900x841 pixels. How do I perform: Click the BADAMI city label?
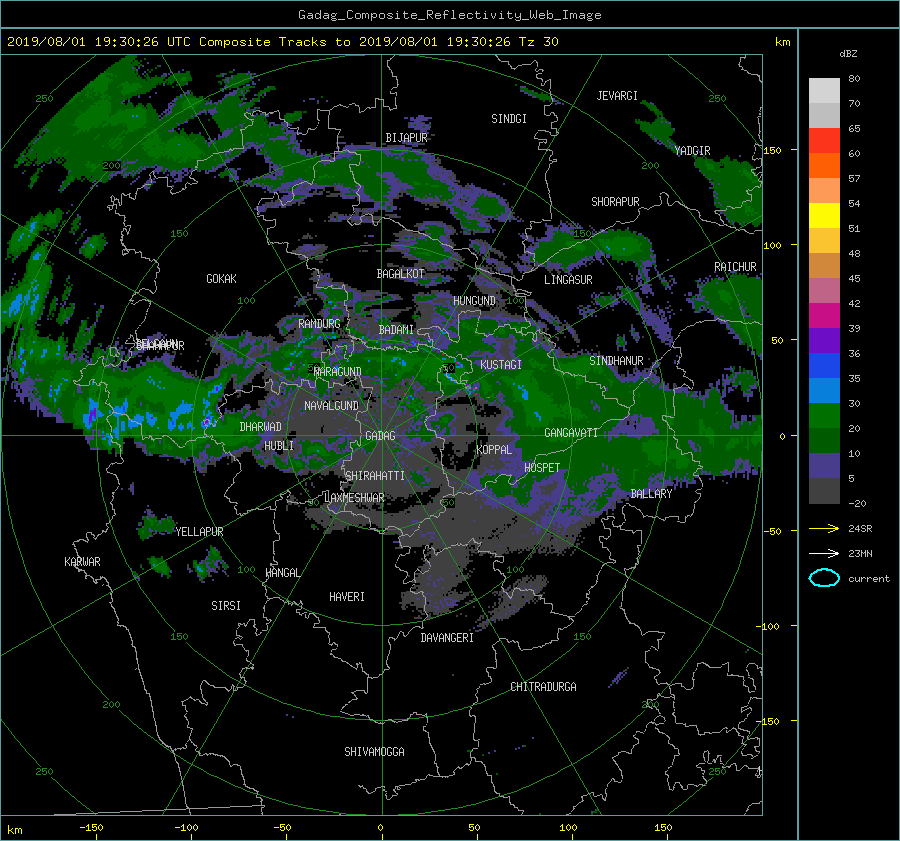coord(396,330)
